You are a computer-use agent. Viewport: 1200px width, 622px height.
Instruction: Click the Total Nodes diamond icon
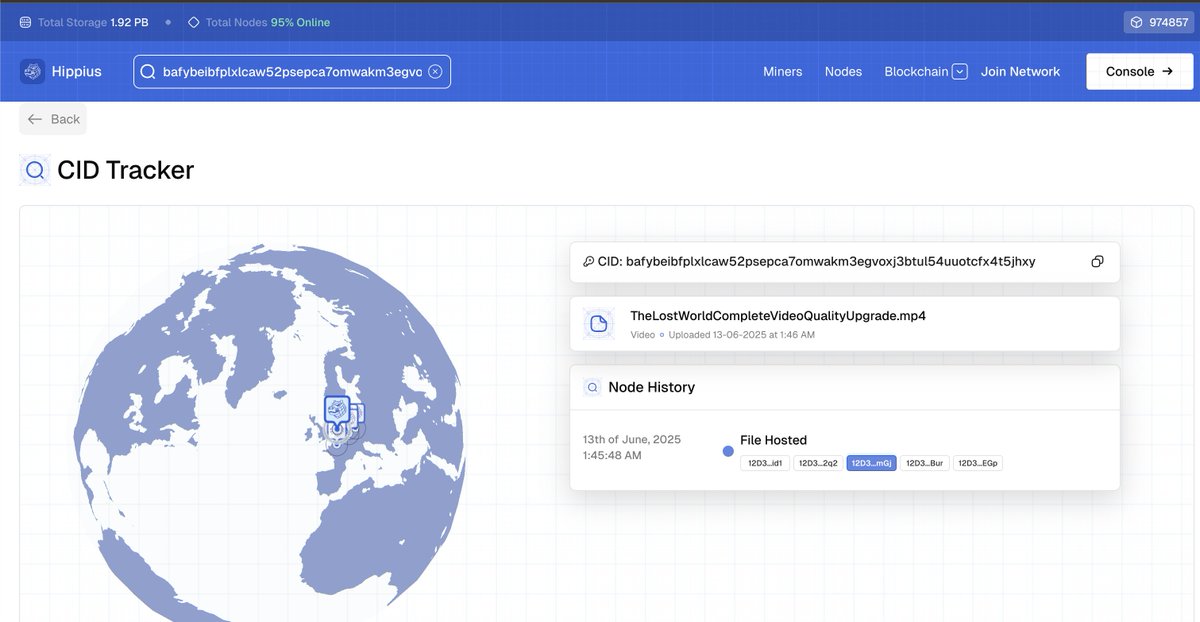pyautogui.click(x=194, y=22)
